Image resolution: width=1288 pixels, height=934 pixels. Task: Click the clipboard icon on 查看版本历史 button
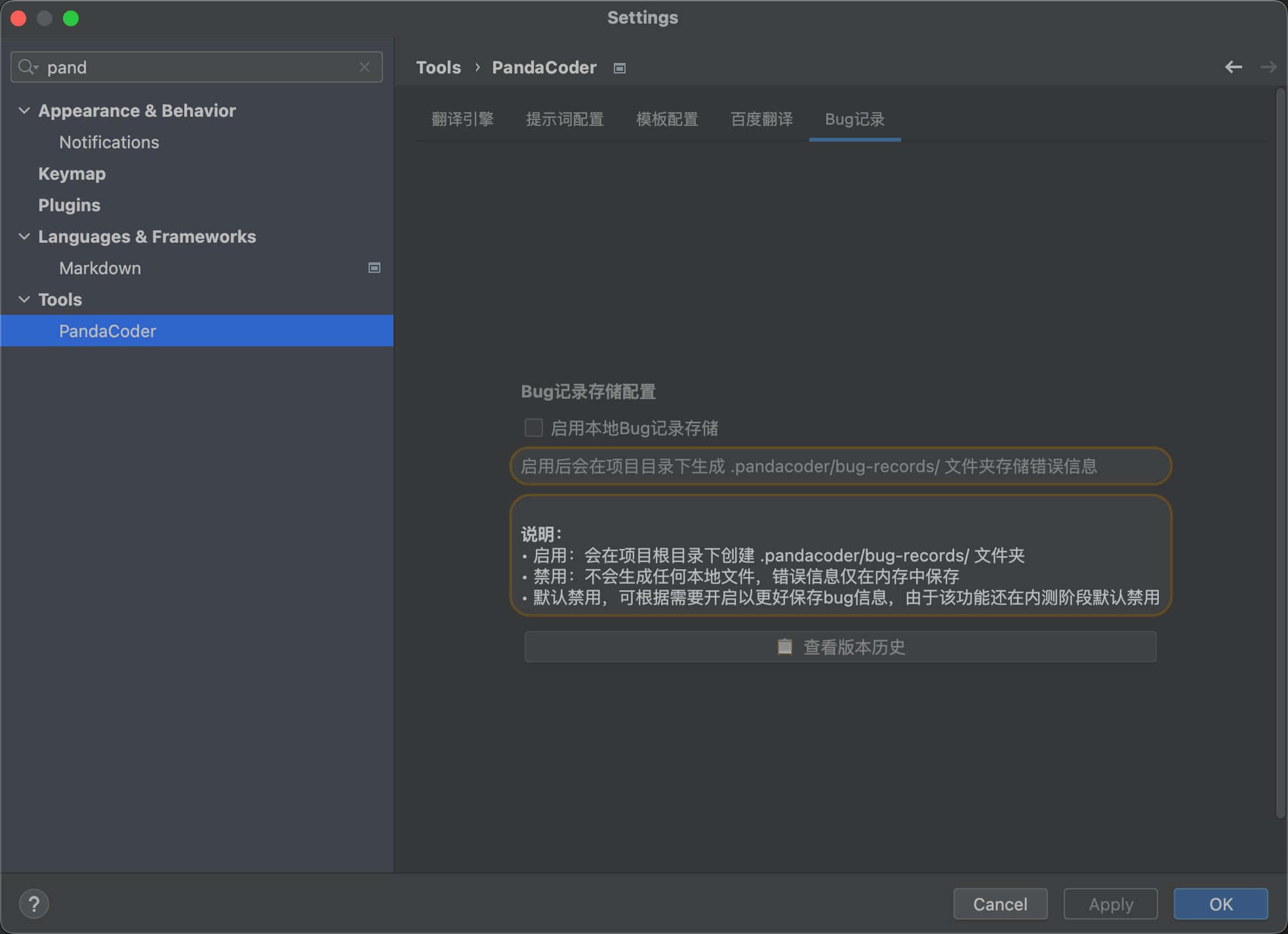(x=784, y=647)
